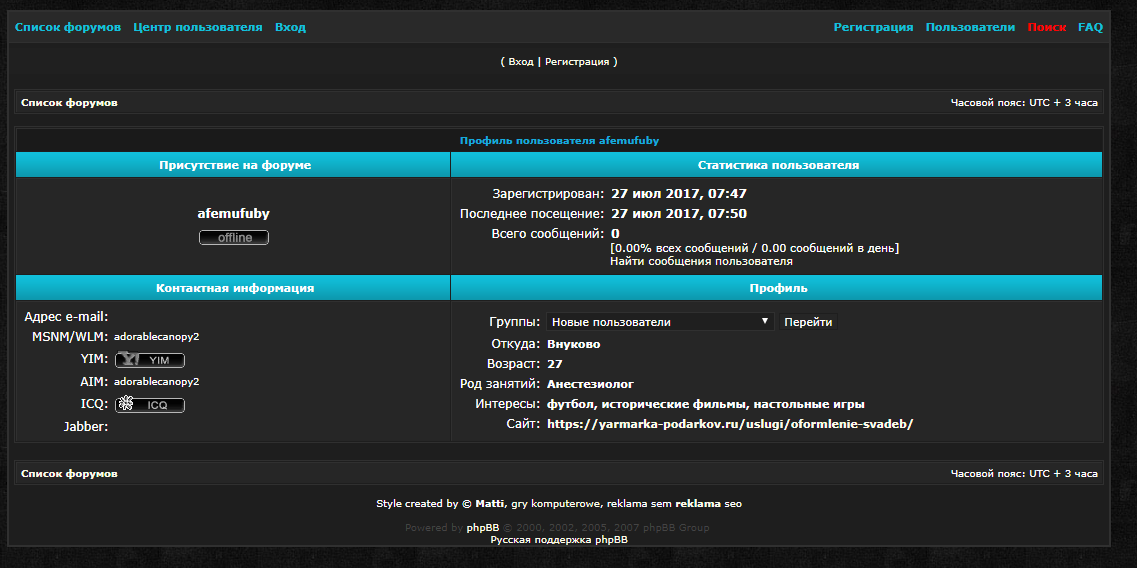
Task: Click the Контактная информация header
Action: pos(235,288)
